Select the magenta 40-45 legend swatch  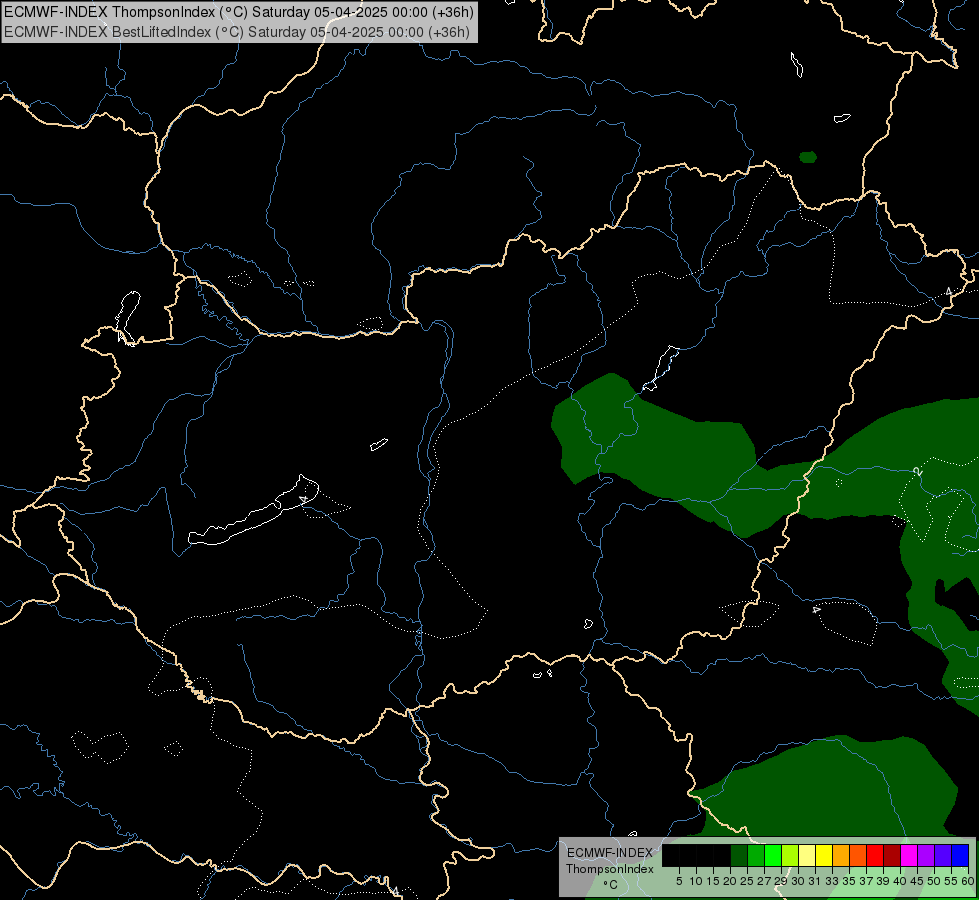coord(909,855)
